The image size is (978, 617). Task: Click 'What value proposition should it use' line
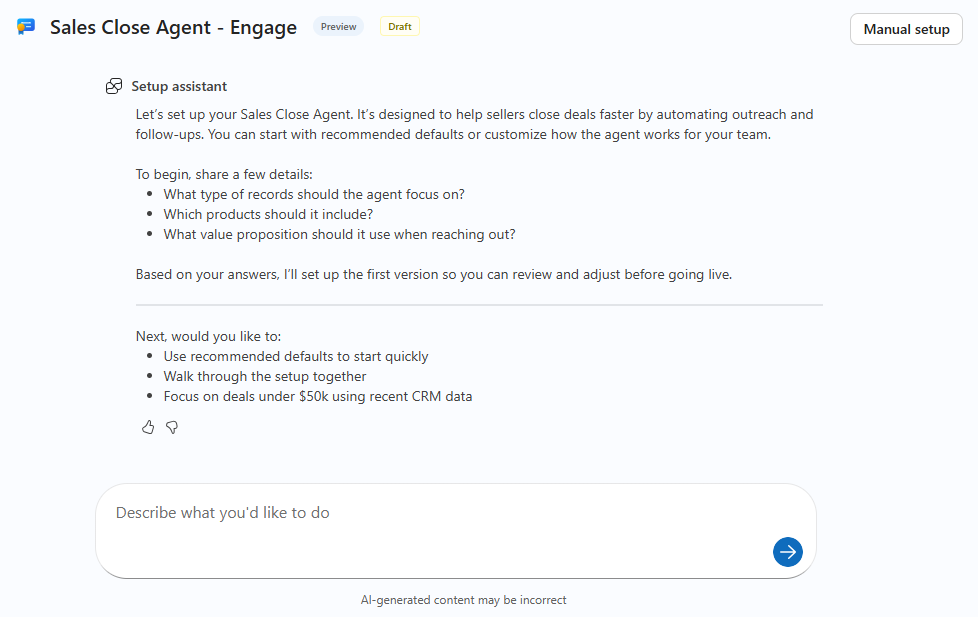[x=339, y=234]
